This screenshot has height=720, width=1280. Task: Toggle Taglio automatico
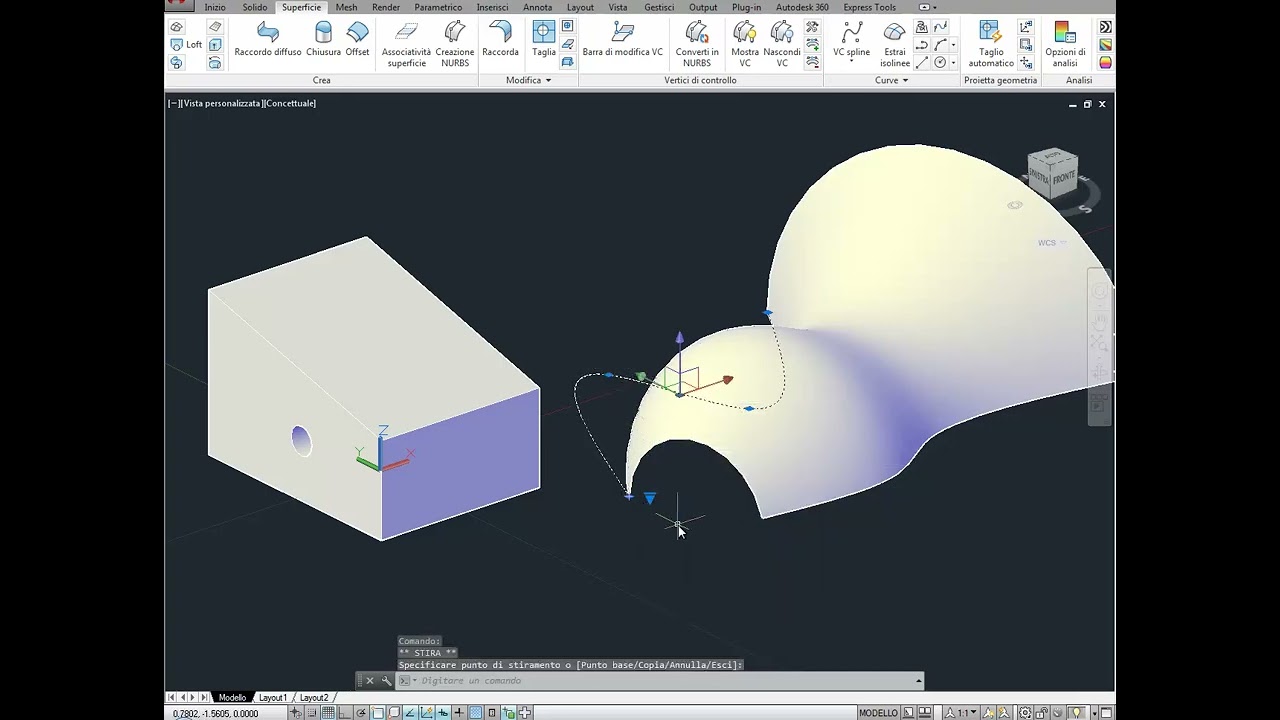(x=991, y=44)
